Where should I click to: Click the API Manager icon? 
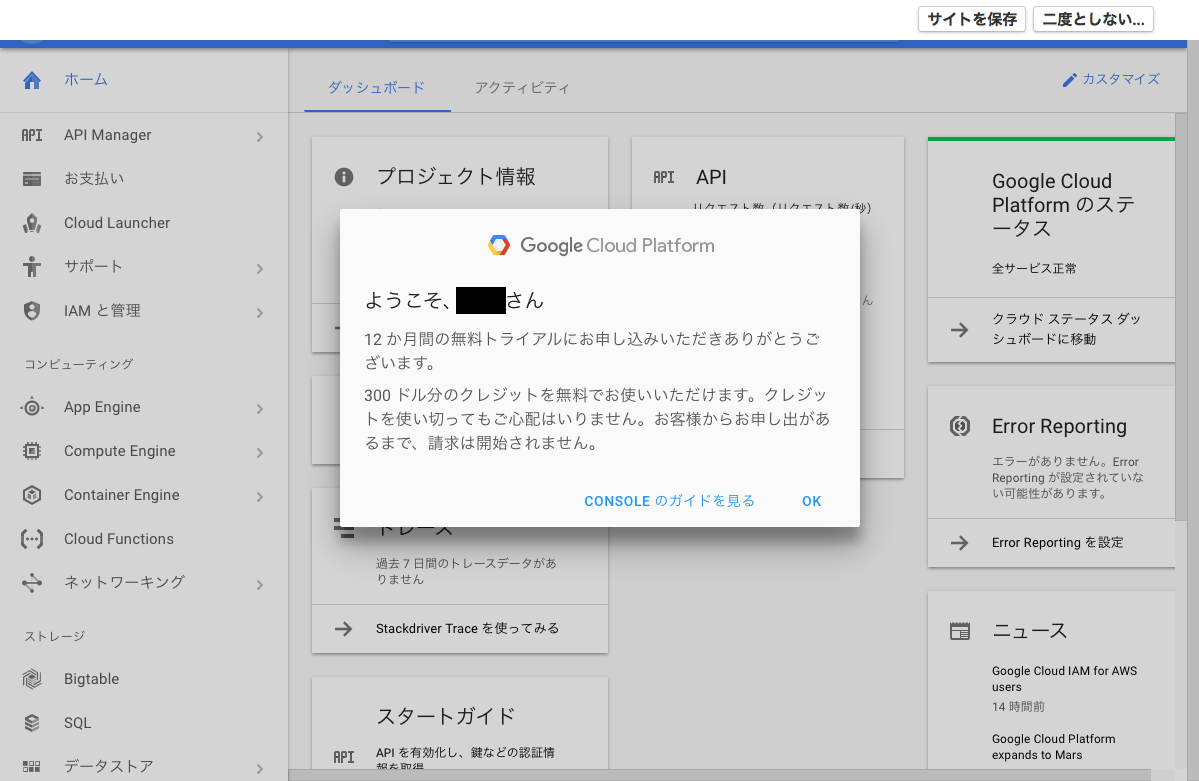click(32, 136)
